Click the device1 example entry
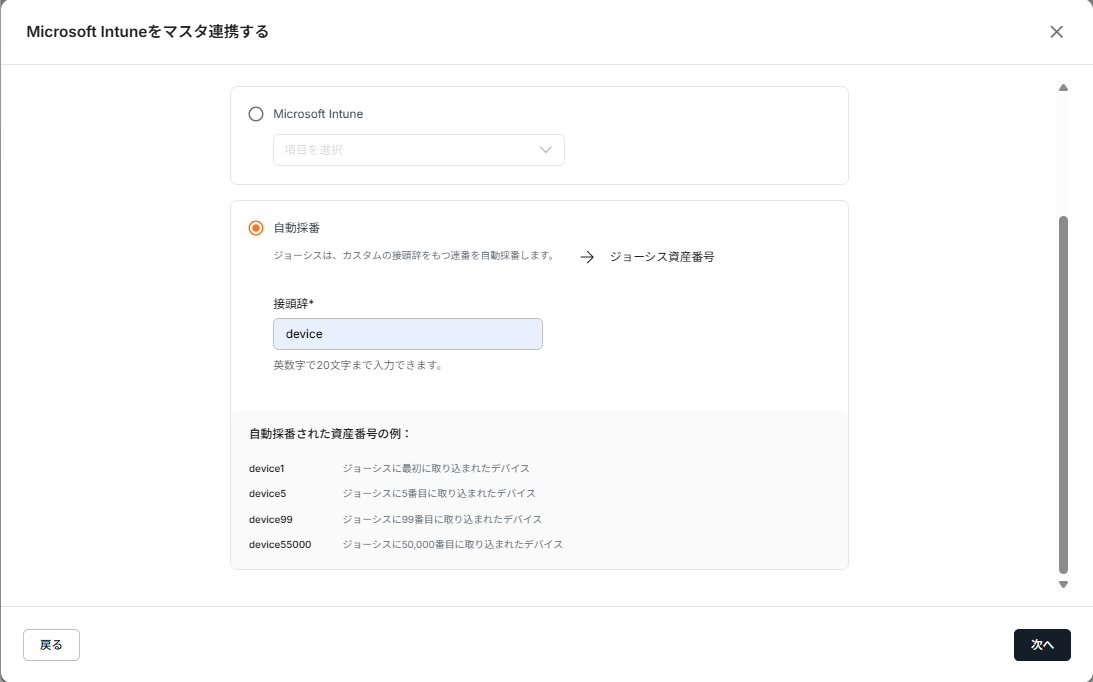 point(265,468)
